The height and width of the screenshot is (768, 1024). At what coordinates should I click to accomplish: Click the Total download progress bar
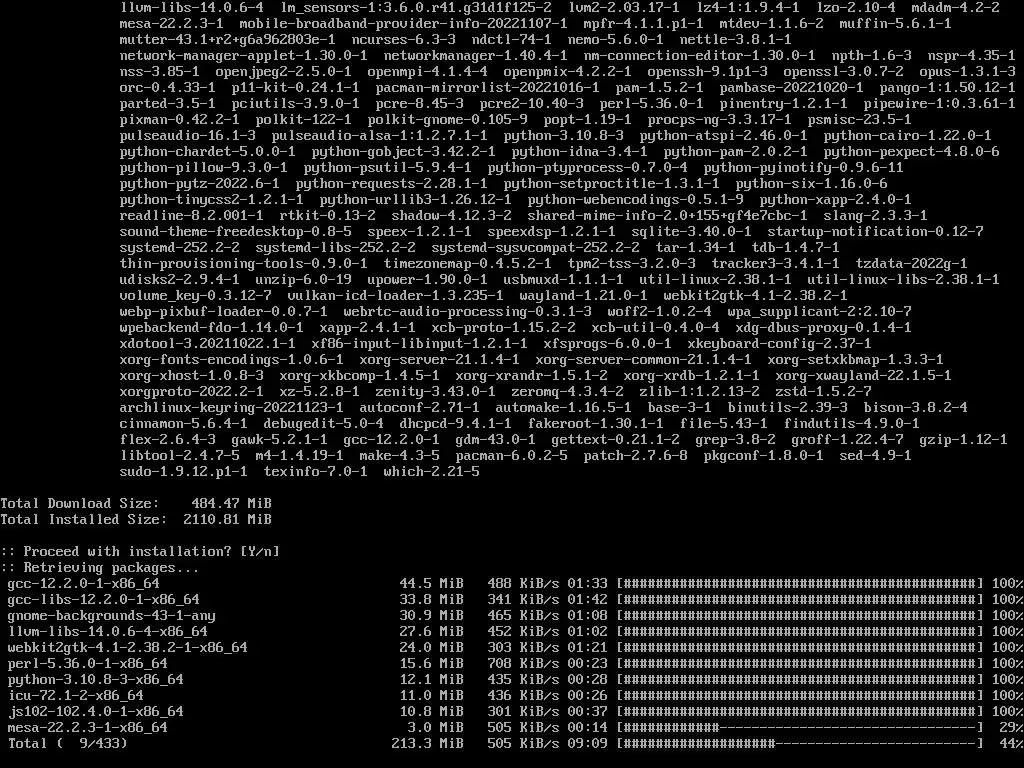coord(800,743)
